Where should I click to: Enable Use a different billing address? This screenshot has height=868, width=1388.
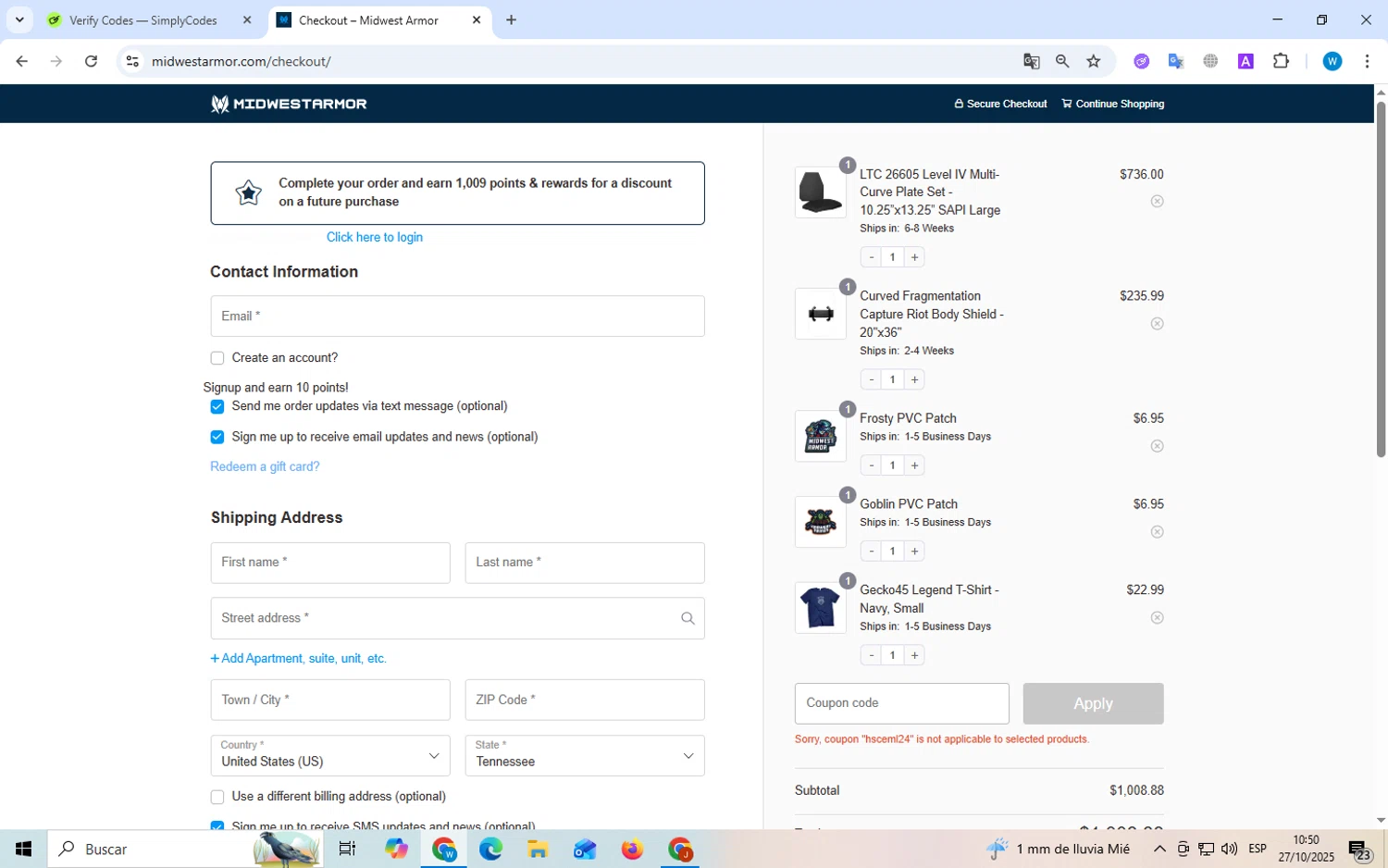(x=217, y=797)
